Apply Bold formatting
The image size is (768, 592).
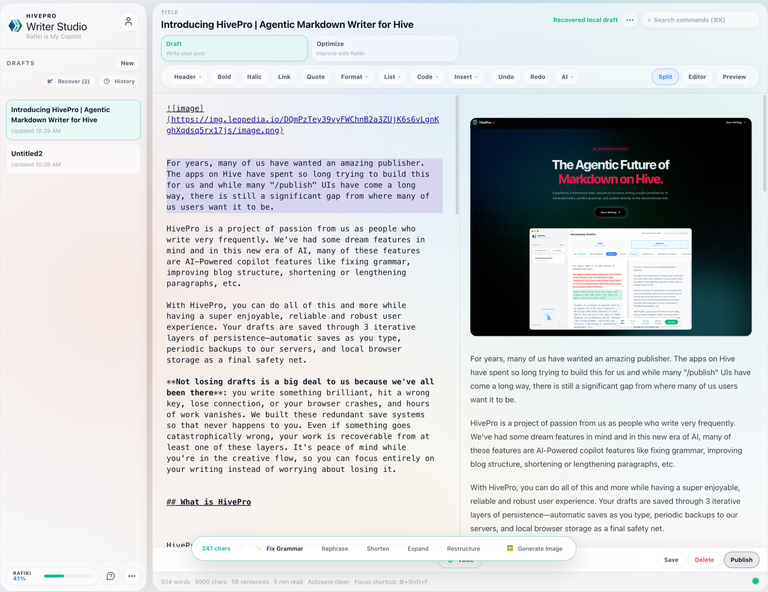(224, 77)
